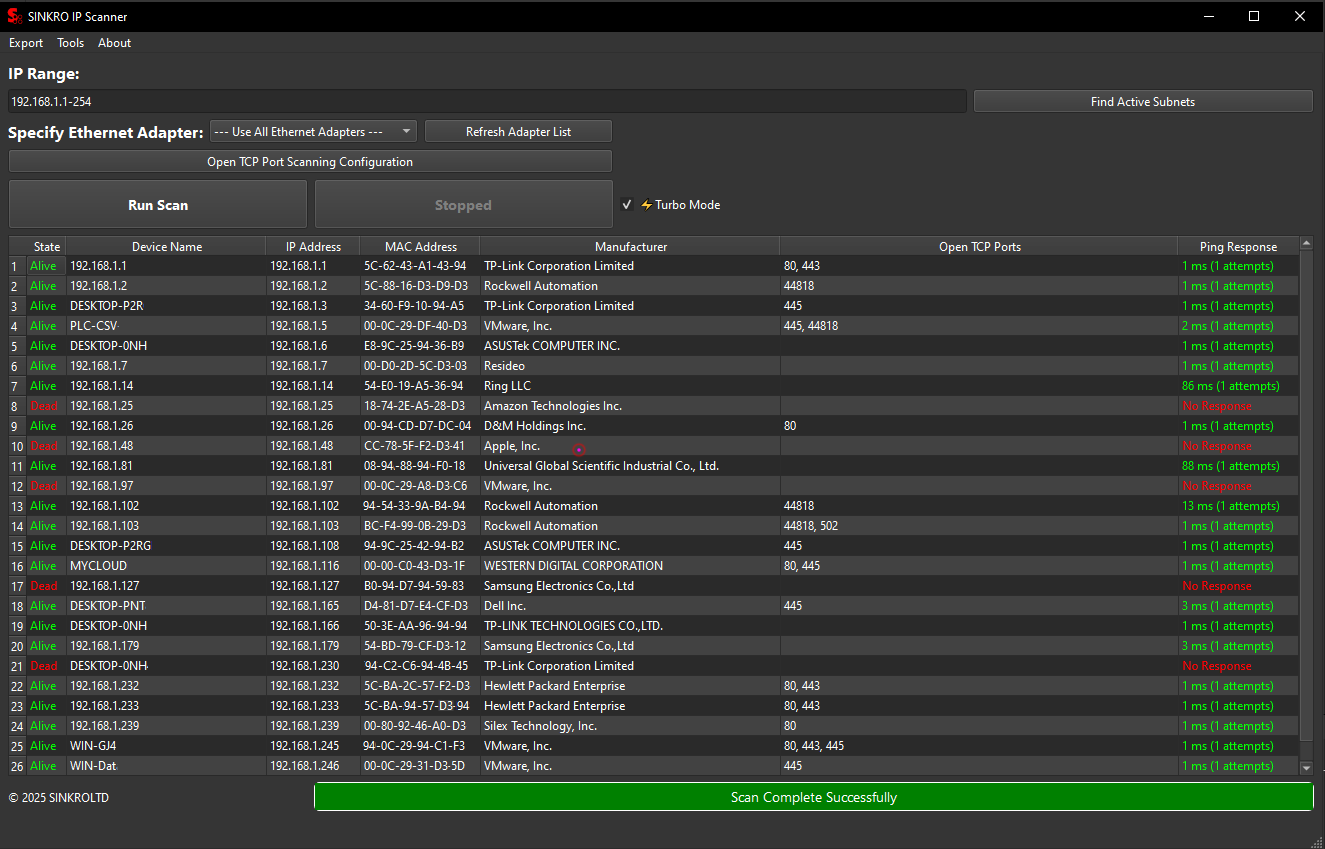The height and width of the screenshot is (849, 1325).
Task: Sort by the IP Address column header
Action: (x=313, y=246)
